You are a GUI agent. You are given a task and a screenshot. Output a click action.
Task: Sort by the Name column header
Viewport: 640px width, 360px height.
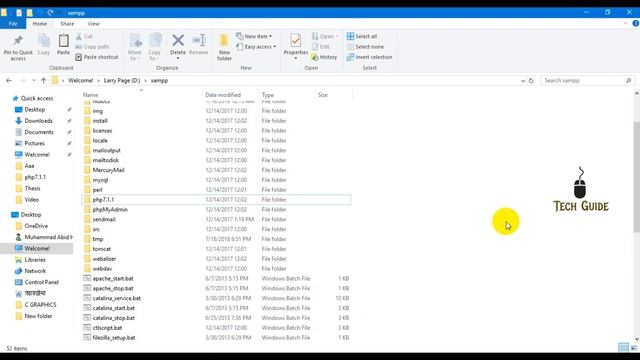point(141,95)
